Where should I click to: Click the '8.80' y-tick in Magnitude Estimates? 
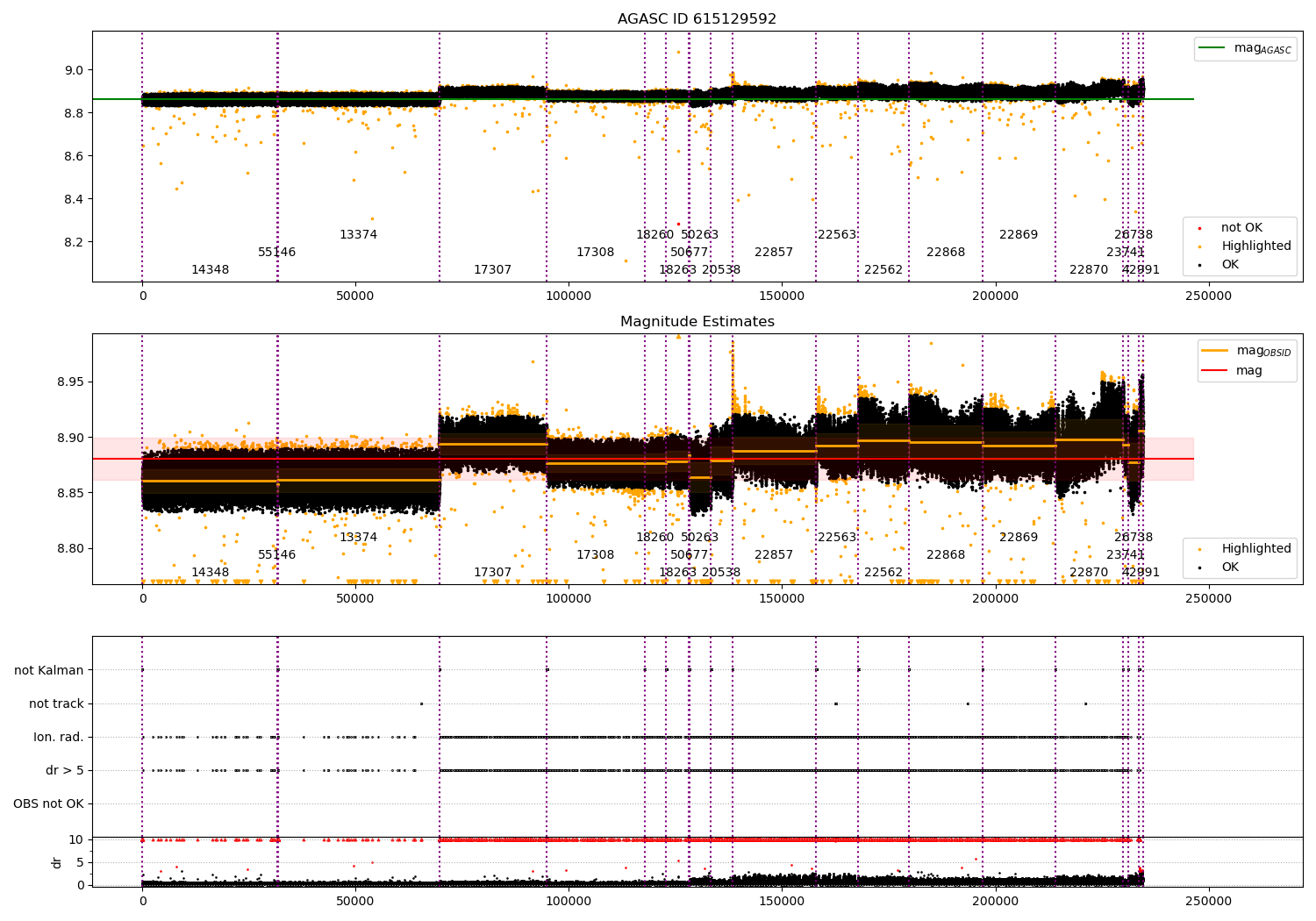(70, 550)
